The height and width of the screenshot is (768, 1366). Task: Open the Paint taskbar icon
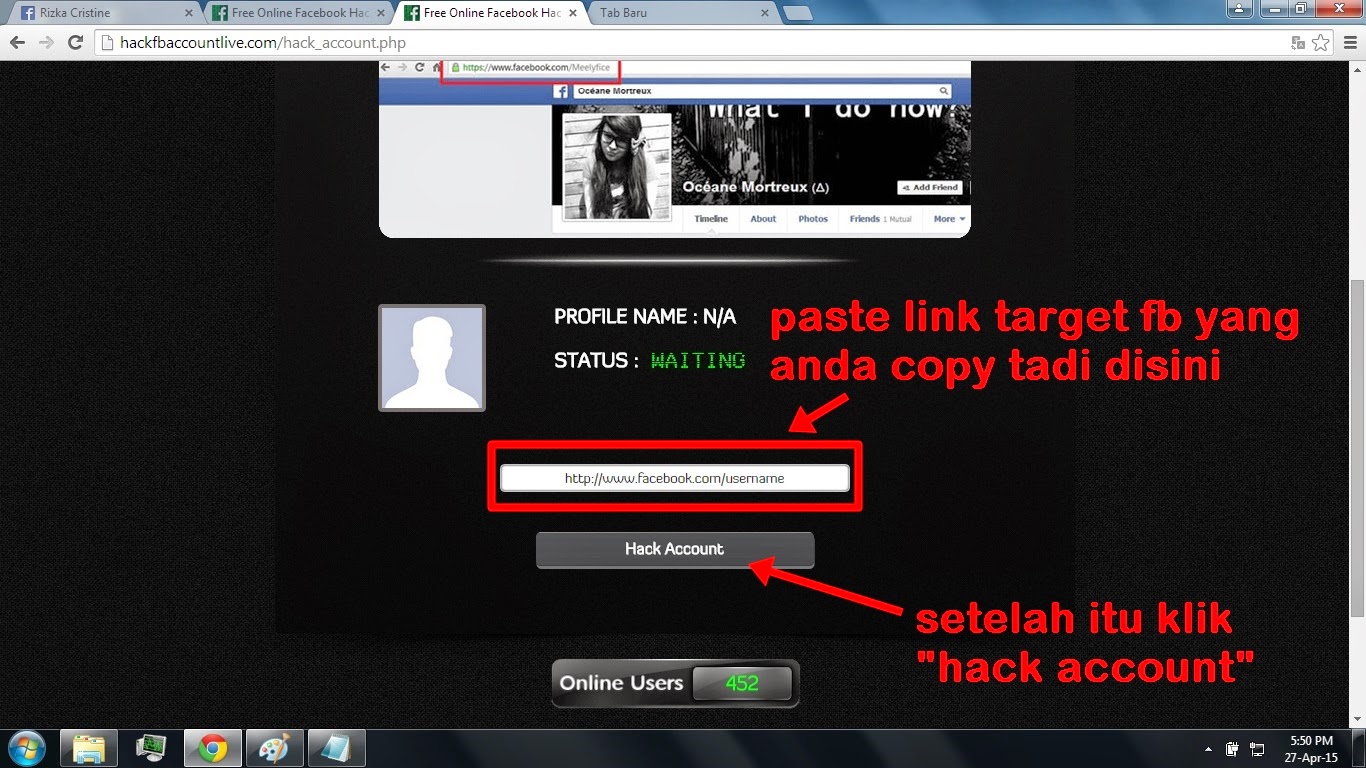pyautogui.click(x=274, y=748)
